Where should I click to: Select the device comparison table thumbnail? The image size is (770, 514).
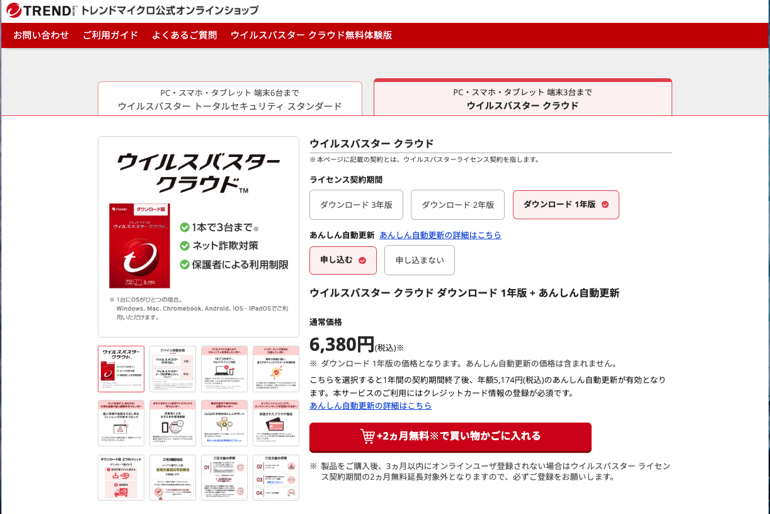coord(172,369)
